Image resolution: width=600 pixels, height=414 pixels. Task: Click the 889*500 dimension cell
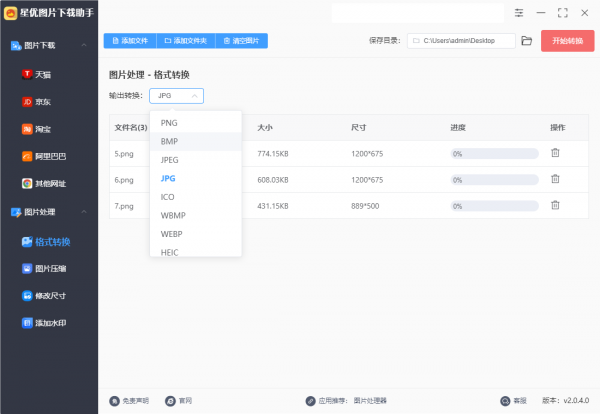point(365,206)
